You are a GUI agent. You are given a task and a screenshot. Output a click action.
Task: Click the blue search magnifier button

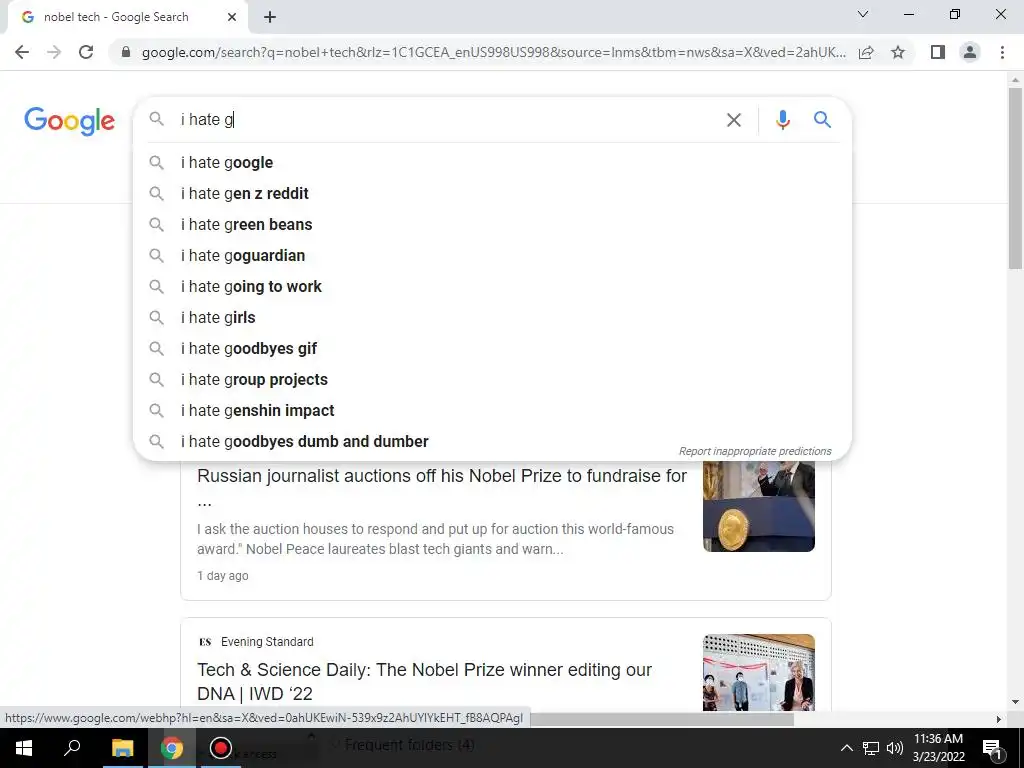(x=822, y=120)
